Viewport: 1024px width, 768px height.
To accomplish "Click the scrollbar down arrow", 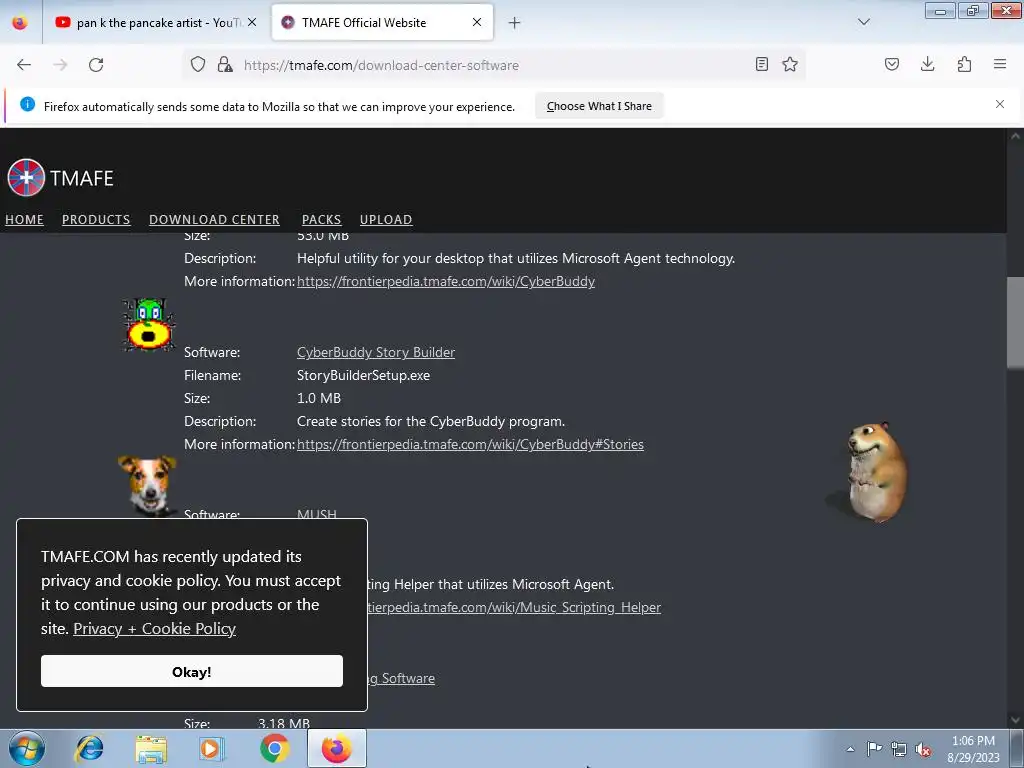I will [x=1015, y=720].
